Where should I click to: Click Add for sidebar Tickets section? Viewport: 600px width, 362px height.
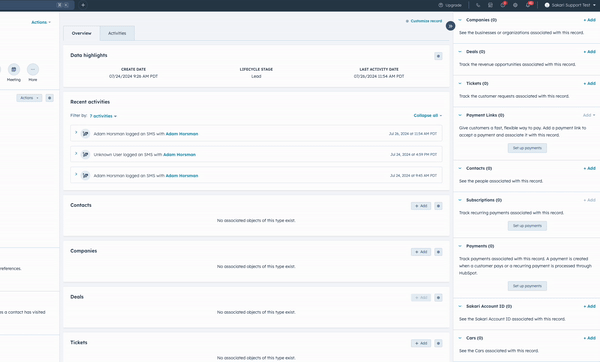(589, 83)
